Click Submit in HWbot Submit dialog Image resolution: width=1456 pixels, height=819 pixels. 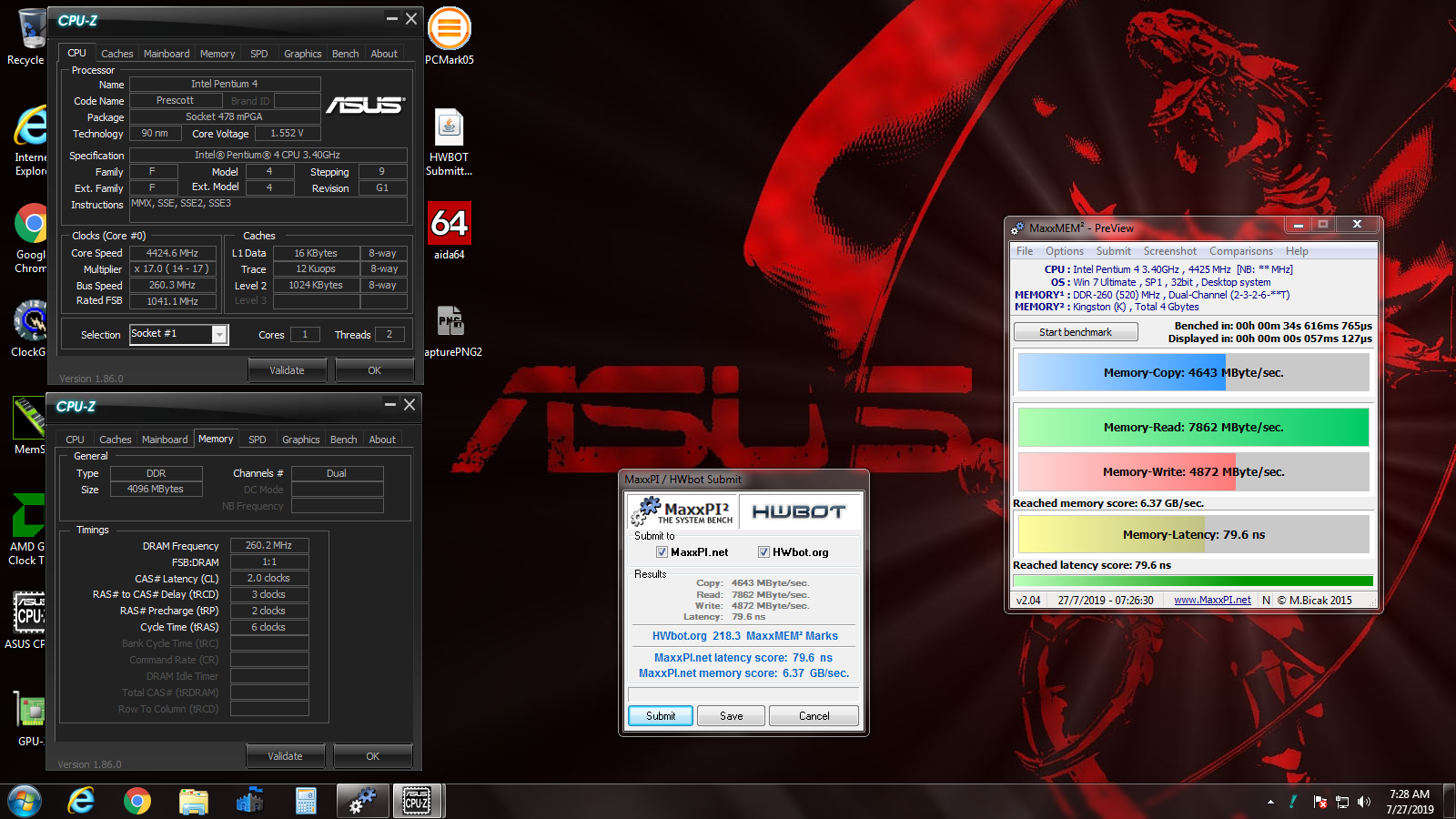(661, 716)
